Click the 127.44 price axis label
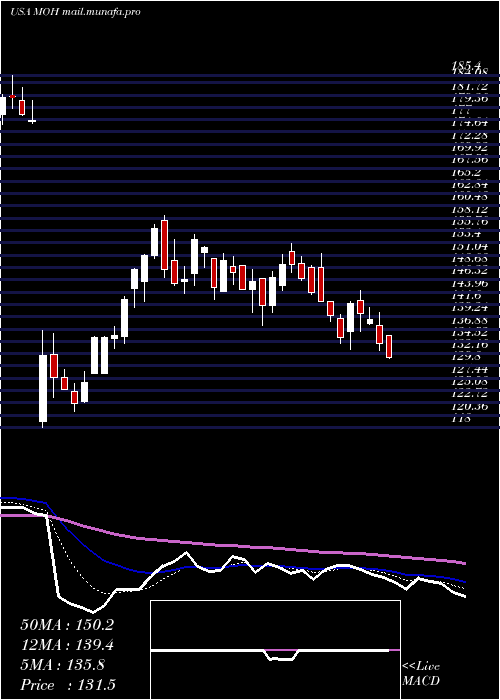Viewport: 500px width, 700px height. pyautogui.click(x=469, y=370)
